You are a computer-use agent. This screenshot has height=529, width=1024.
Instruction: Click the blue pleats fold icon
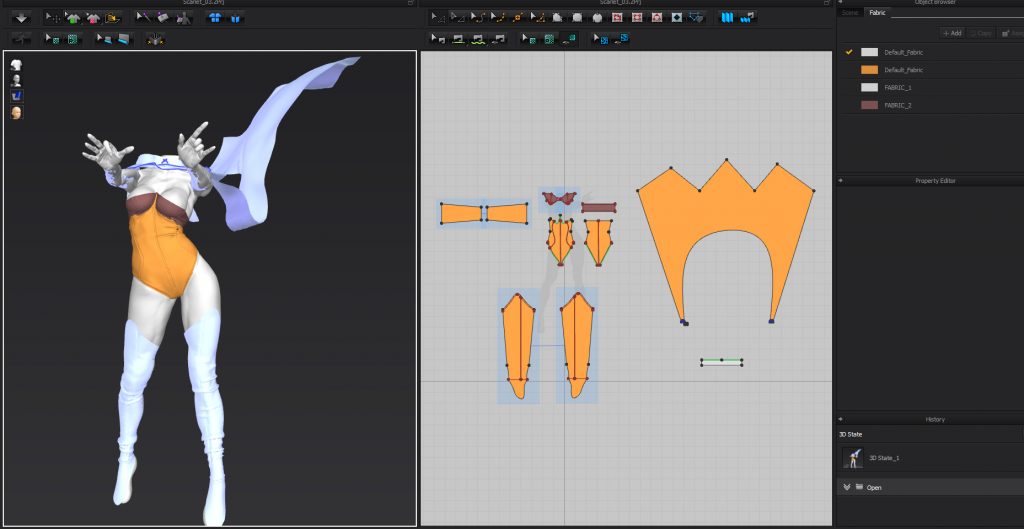(727, 18)
